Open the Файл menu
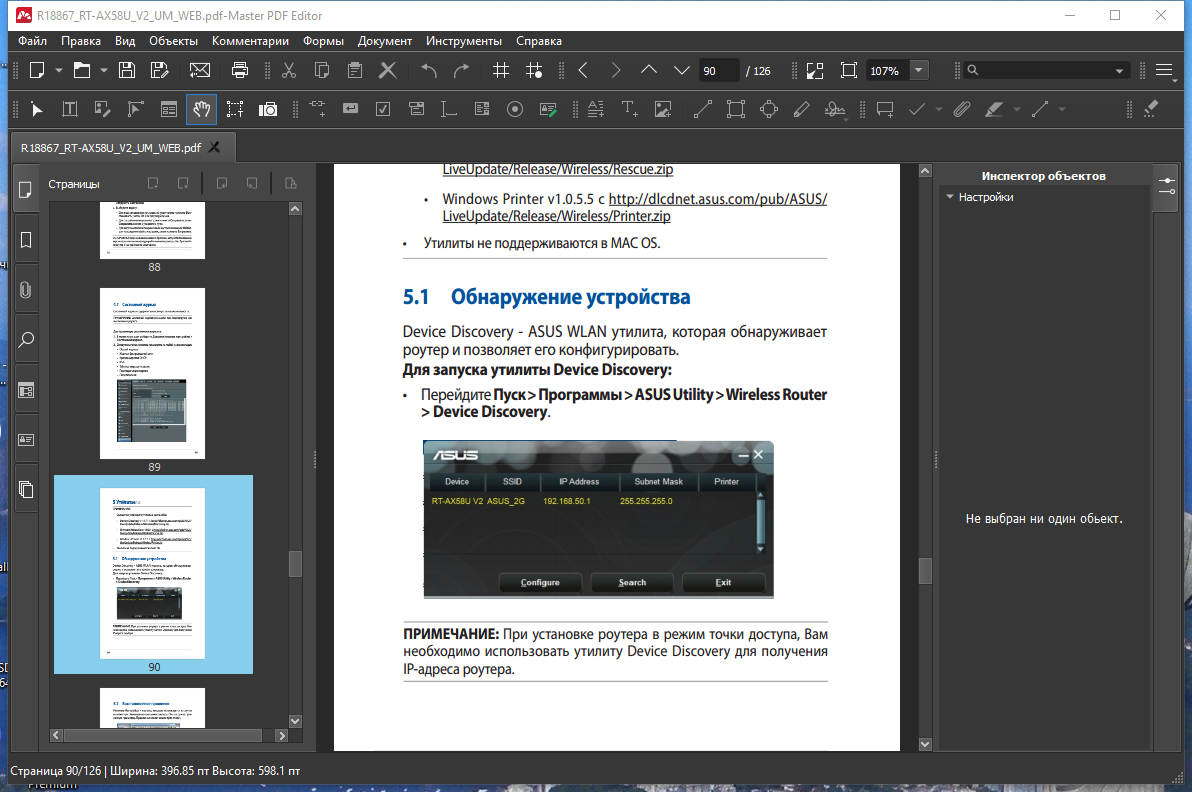The width and height of the screenshot is (1192, 792). [x=33, y=41]
